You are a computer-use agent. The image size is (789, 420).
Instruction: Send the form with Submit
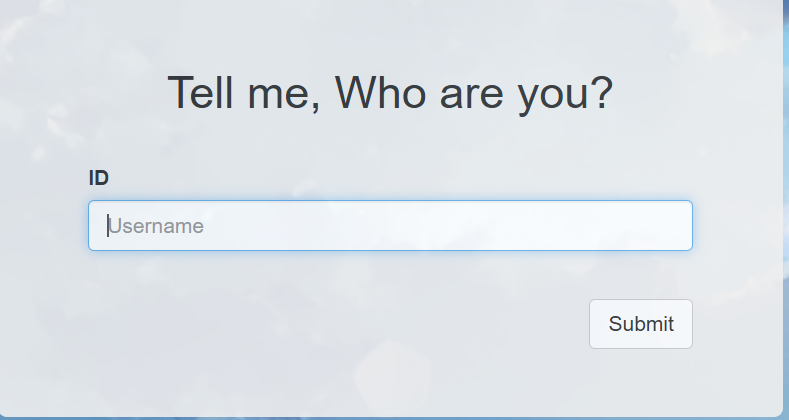(640, 324)
